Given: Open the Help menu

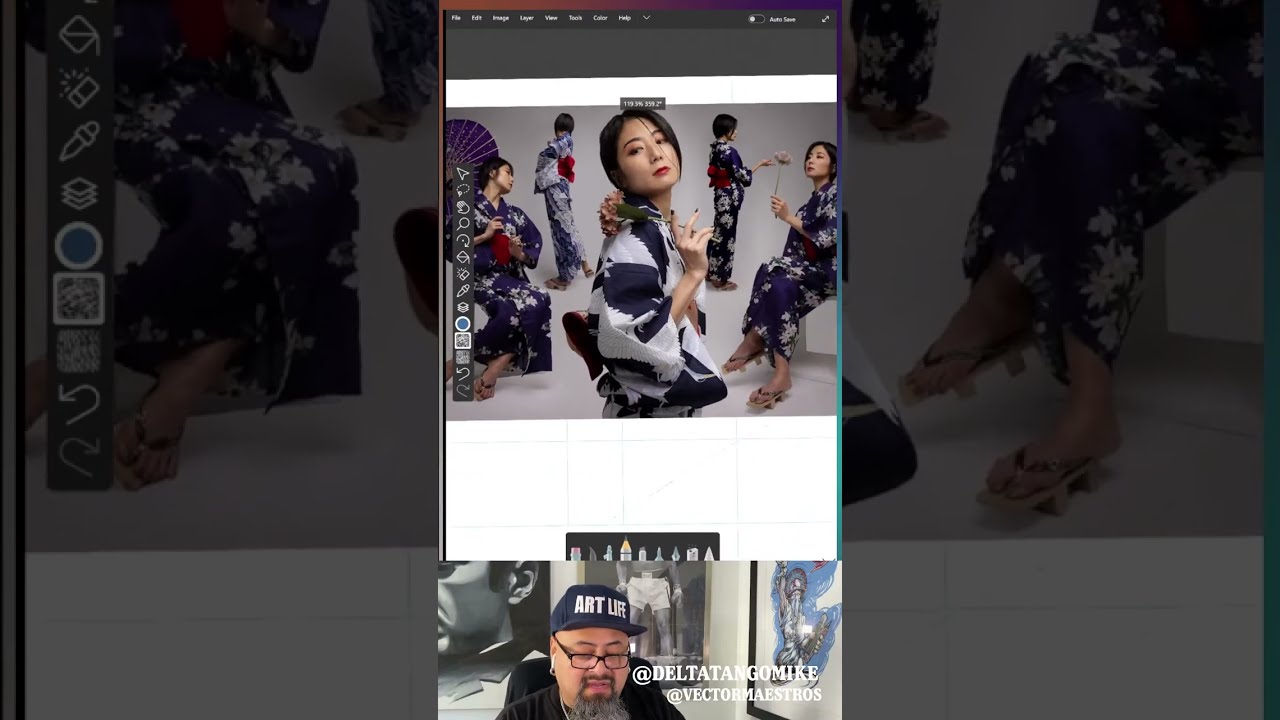Looking at the screenshot, I should 624,18.
